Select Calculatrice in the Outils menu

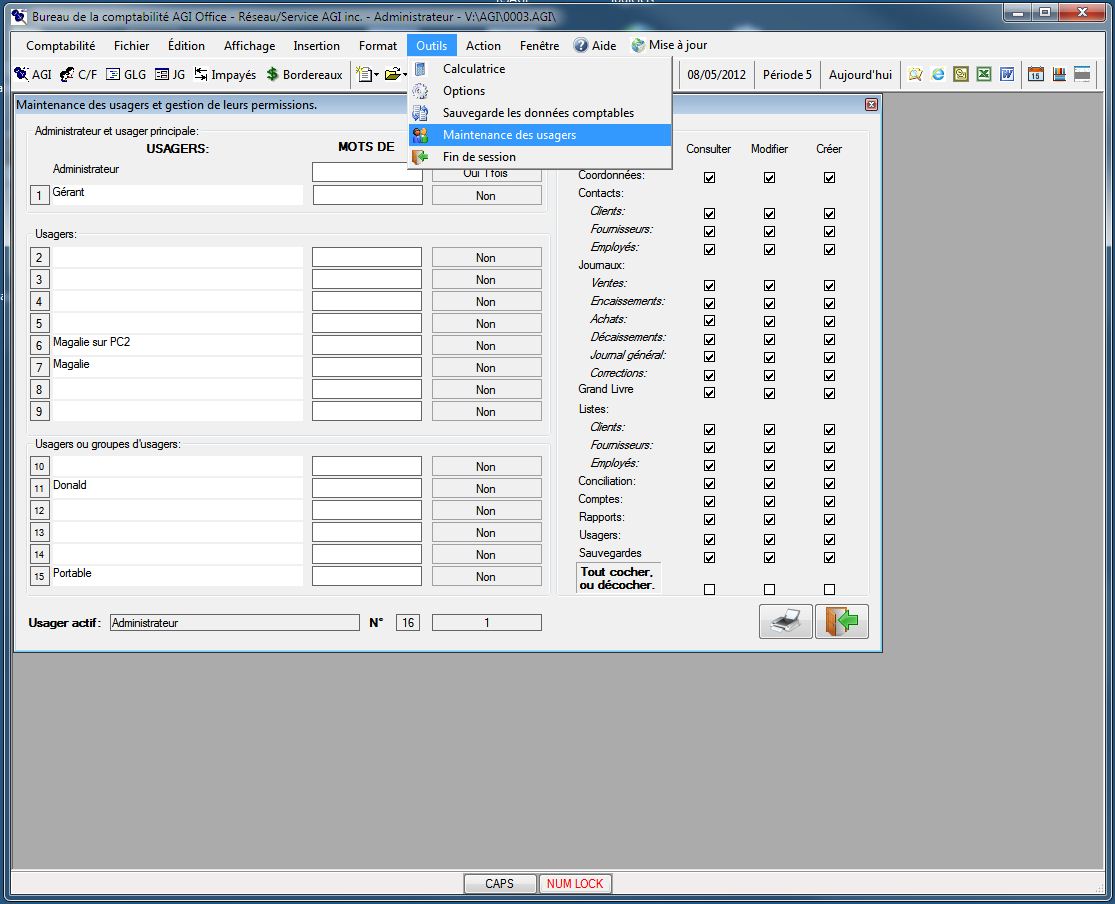(540, 69)
